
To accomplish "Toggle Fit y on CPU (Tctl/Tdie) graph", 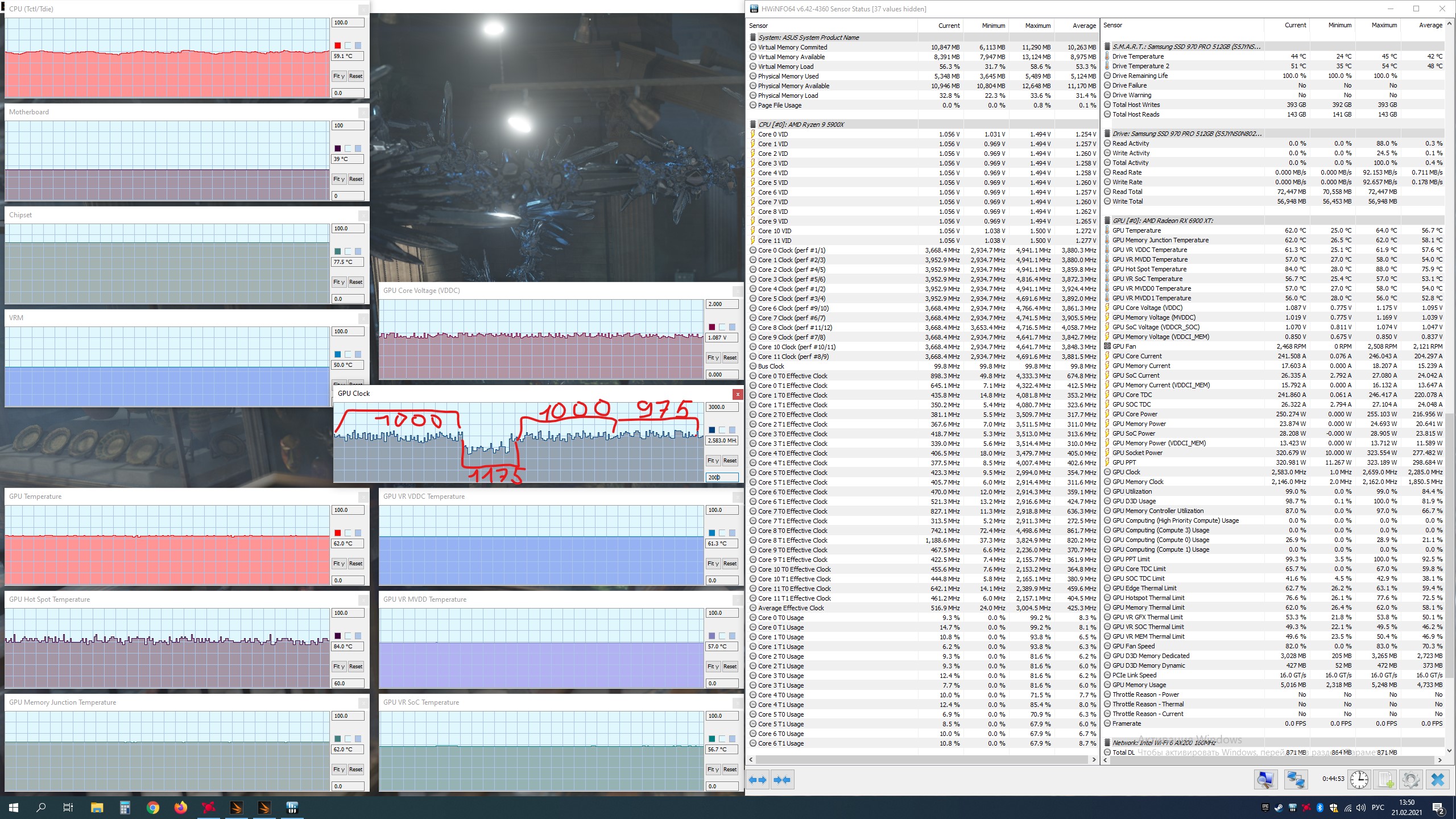I will point(339,76).
